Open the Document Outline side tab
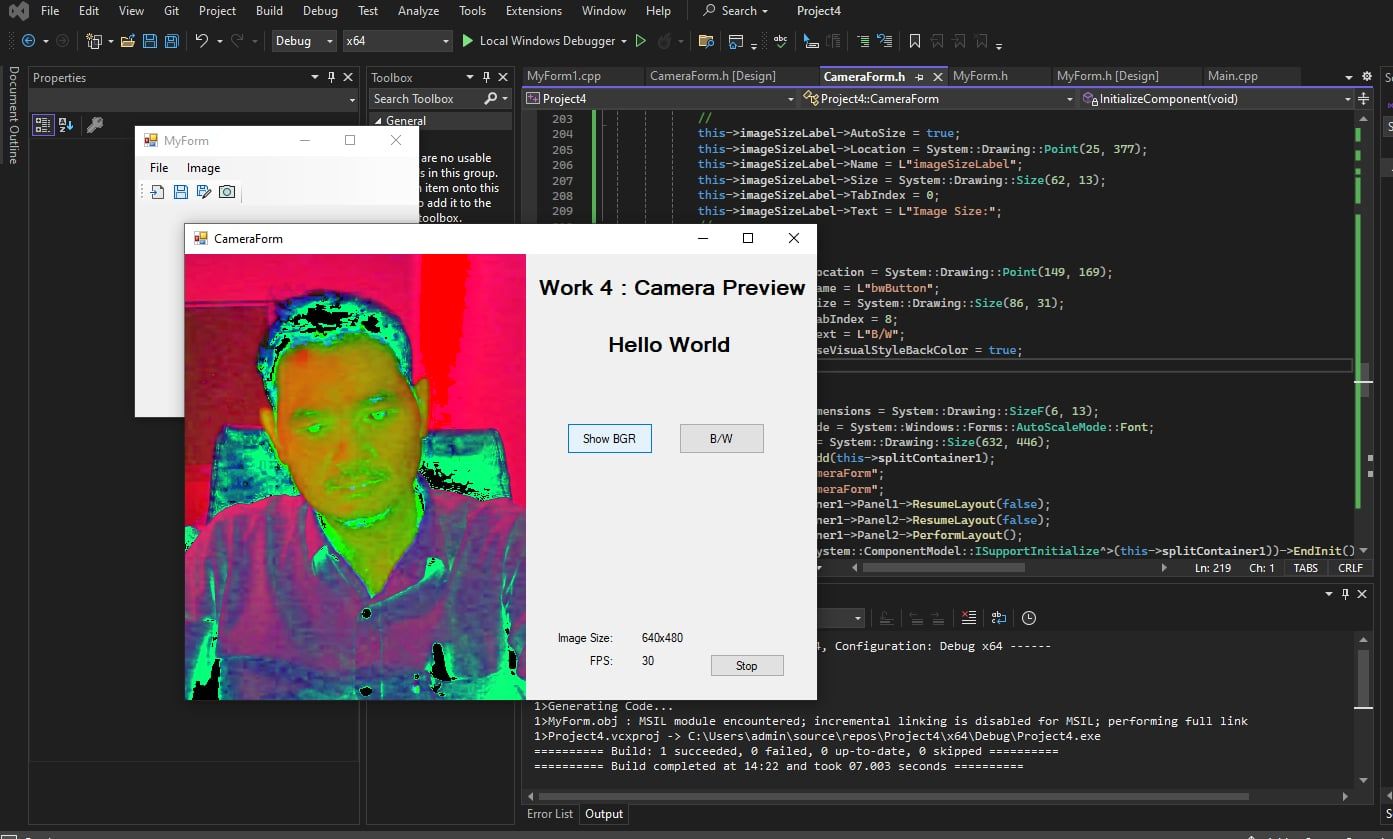The image size is (1393, 839). point(13,115)
